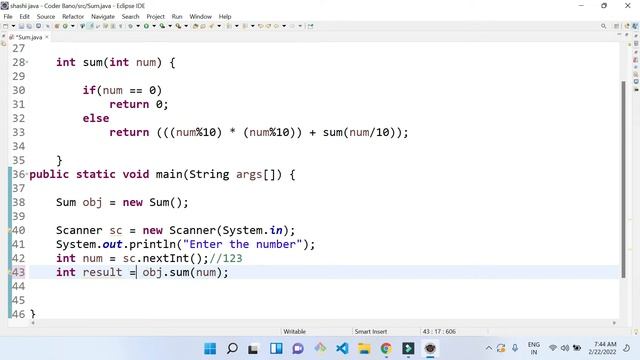Open the Window menu

200,16
